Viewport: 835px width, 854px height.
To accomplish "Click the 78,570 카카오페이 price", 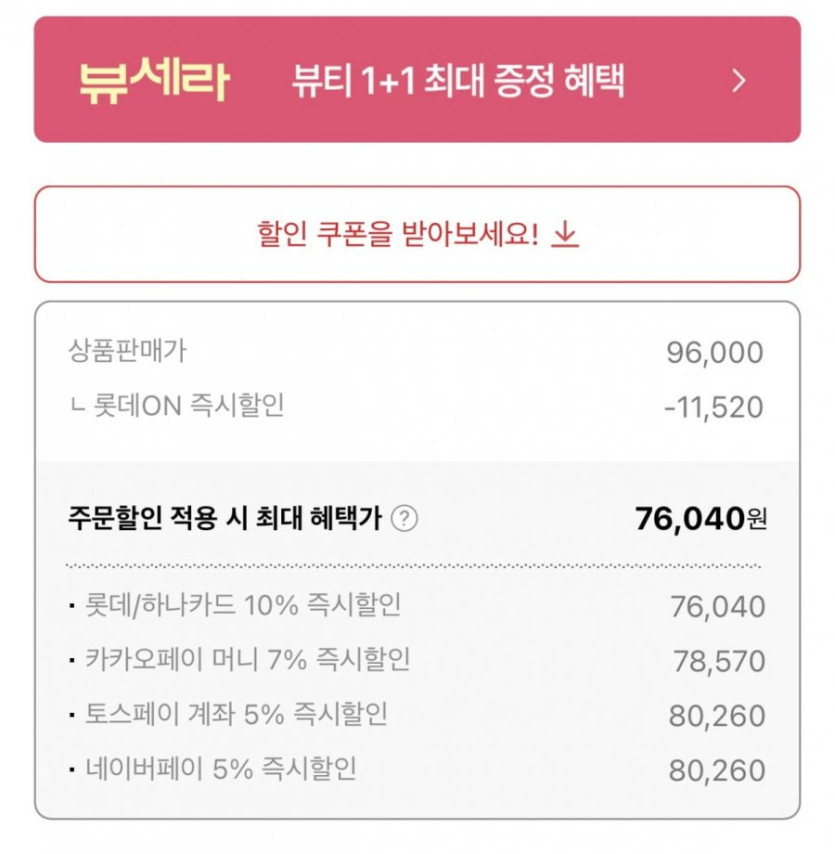I will pyautogui.click(x=719, y=662).
